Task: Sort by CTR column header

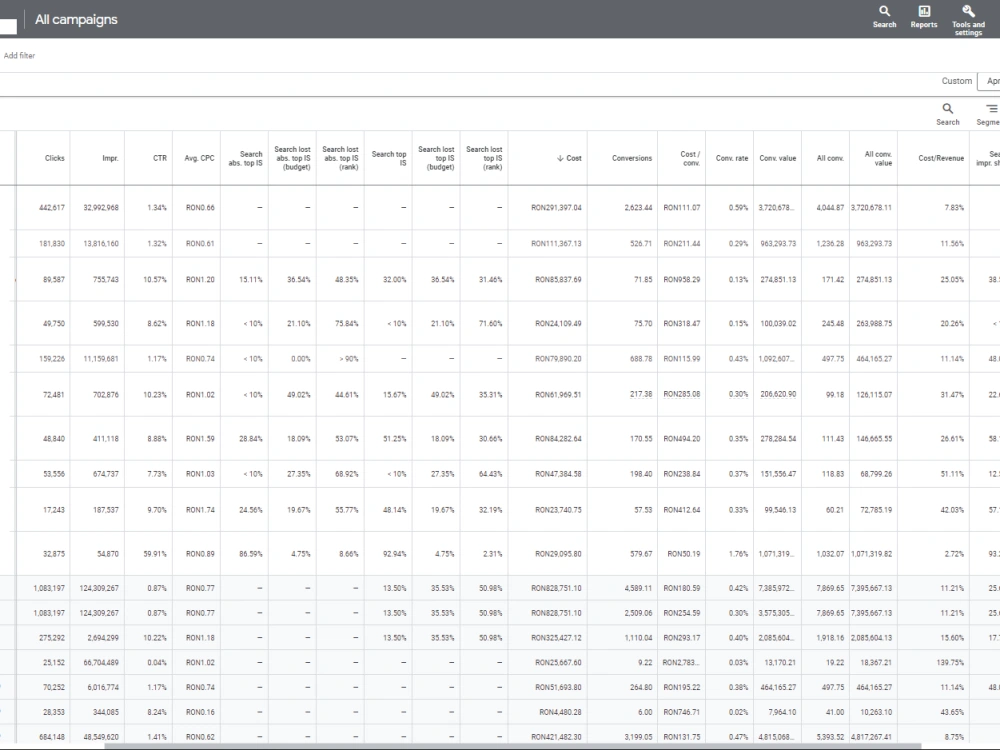Action: [x=159, y=158]
